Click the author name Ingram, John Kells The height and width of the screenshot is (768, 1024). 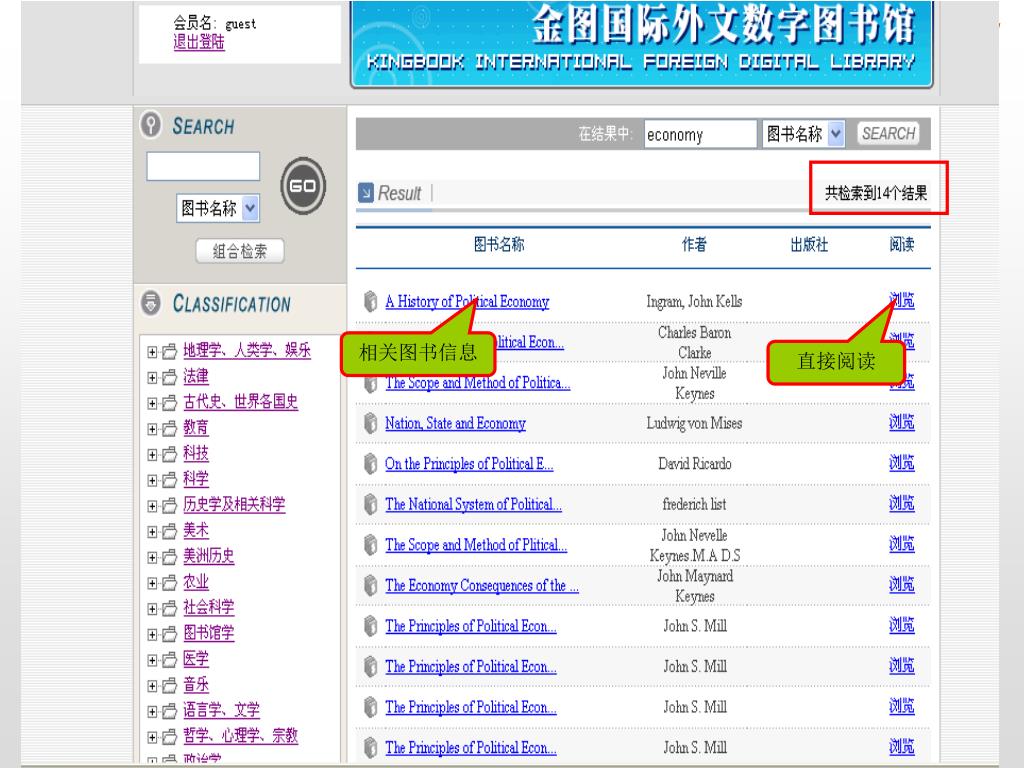click(694, 301)
